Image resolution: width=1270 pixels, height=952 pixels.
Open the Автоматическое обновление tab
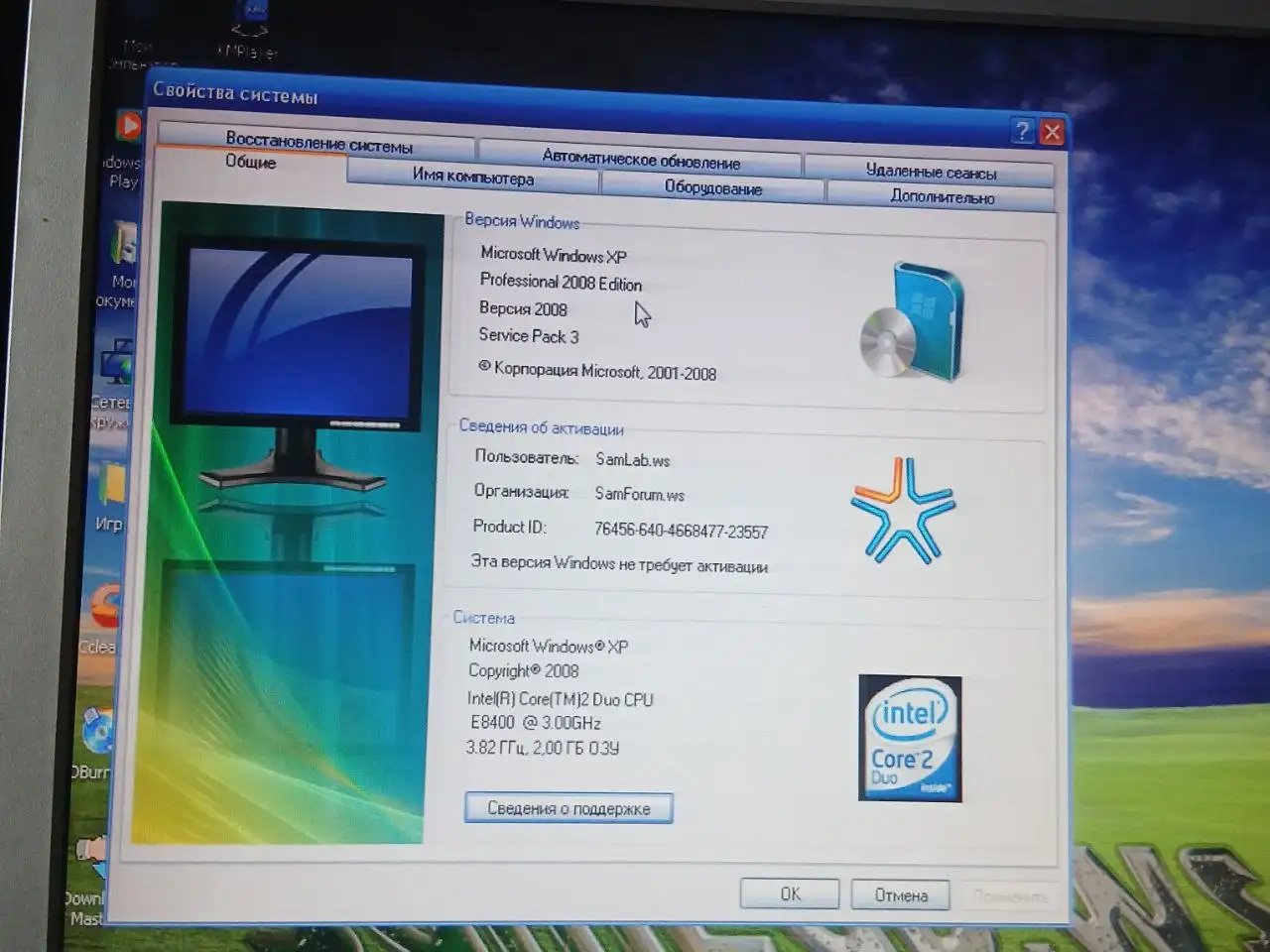(640, 159)
